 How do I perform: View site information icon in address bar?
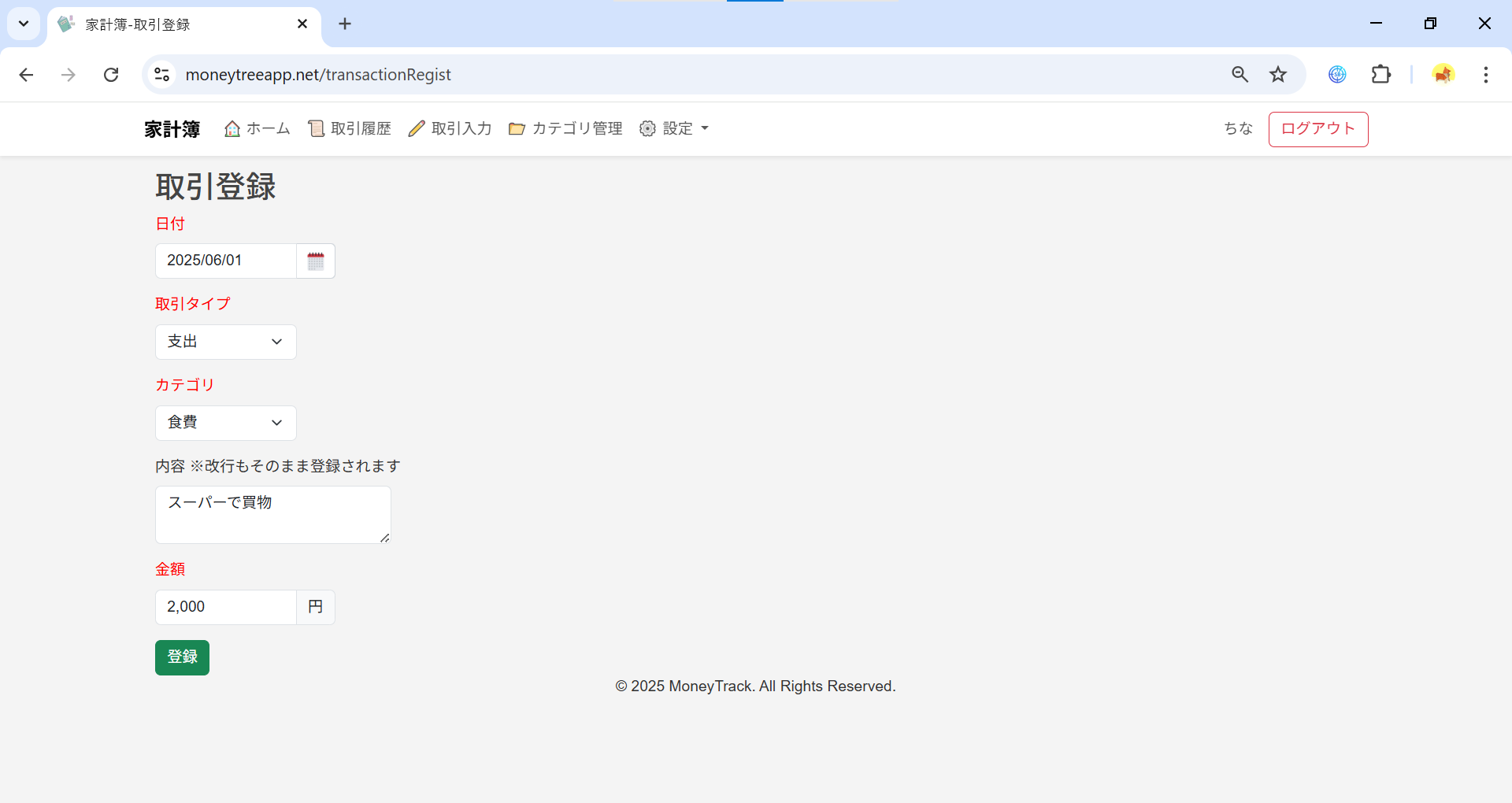[162, 75]
